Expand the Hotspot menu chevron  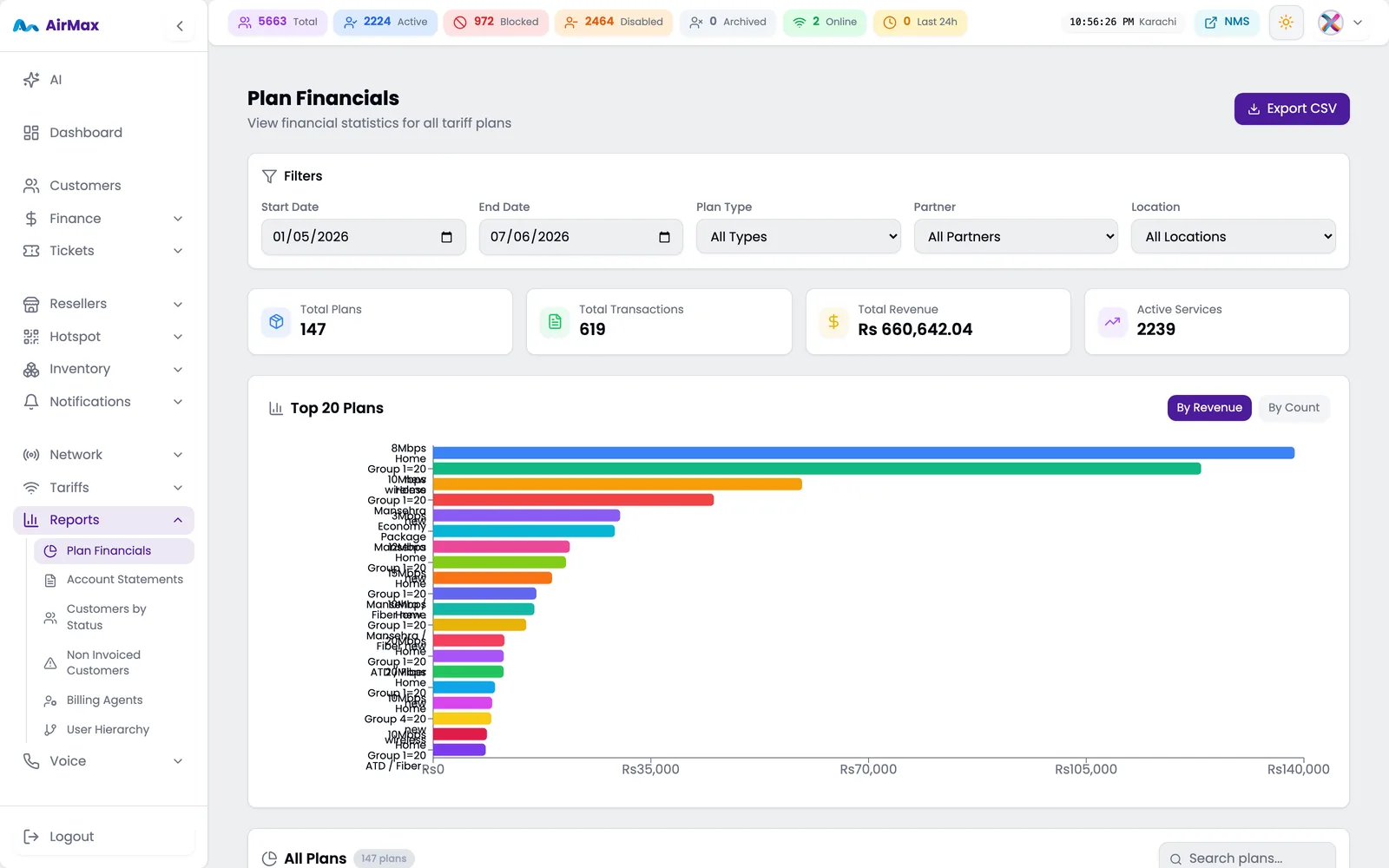point(178,337)
